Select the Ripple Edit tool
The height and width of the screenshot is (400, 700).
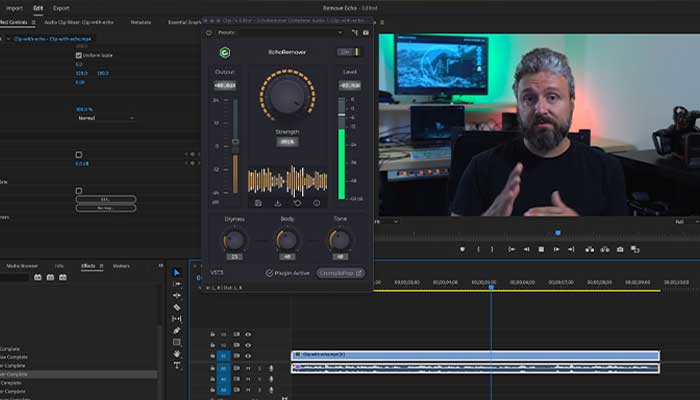point(177,296)
